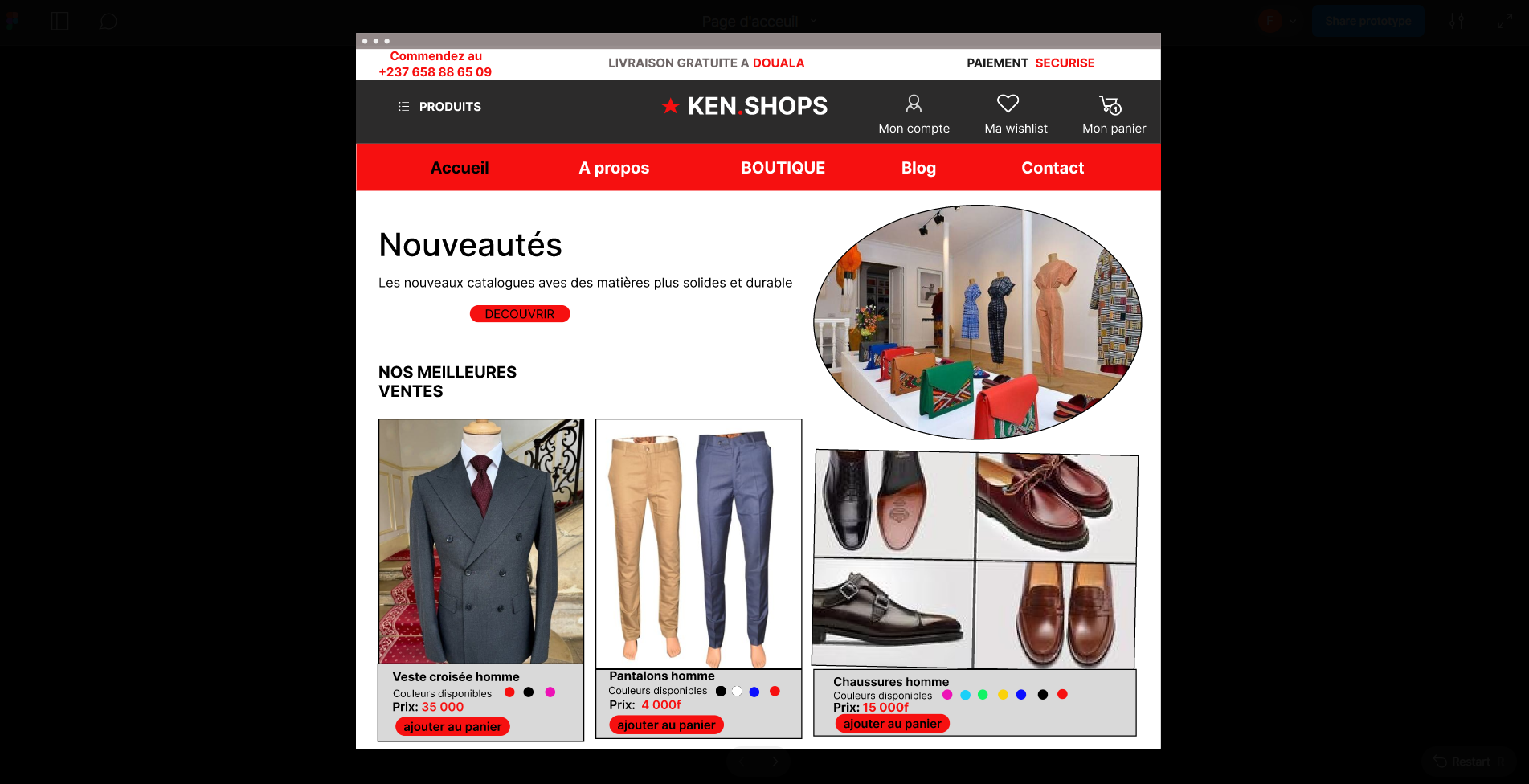The image size is (1529, 784).
Task: Toggle the Figma sidebar panel icon
Action: pos(59,21)
